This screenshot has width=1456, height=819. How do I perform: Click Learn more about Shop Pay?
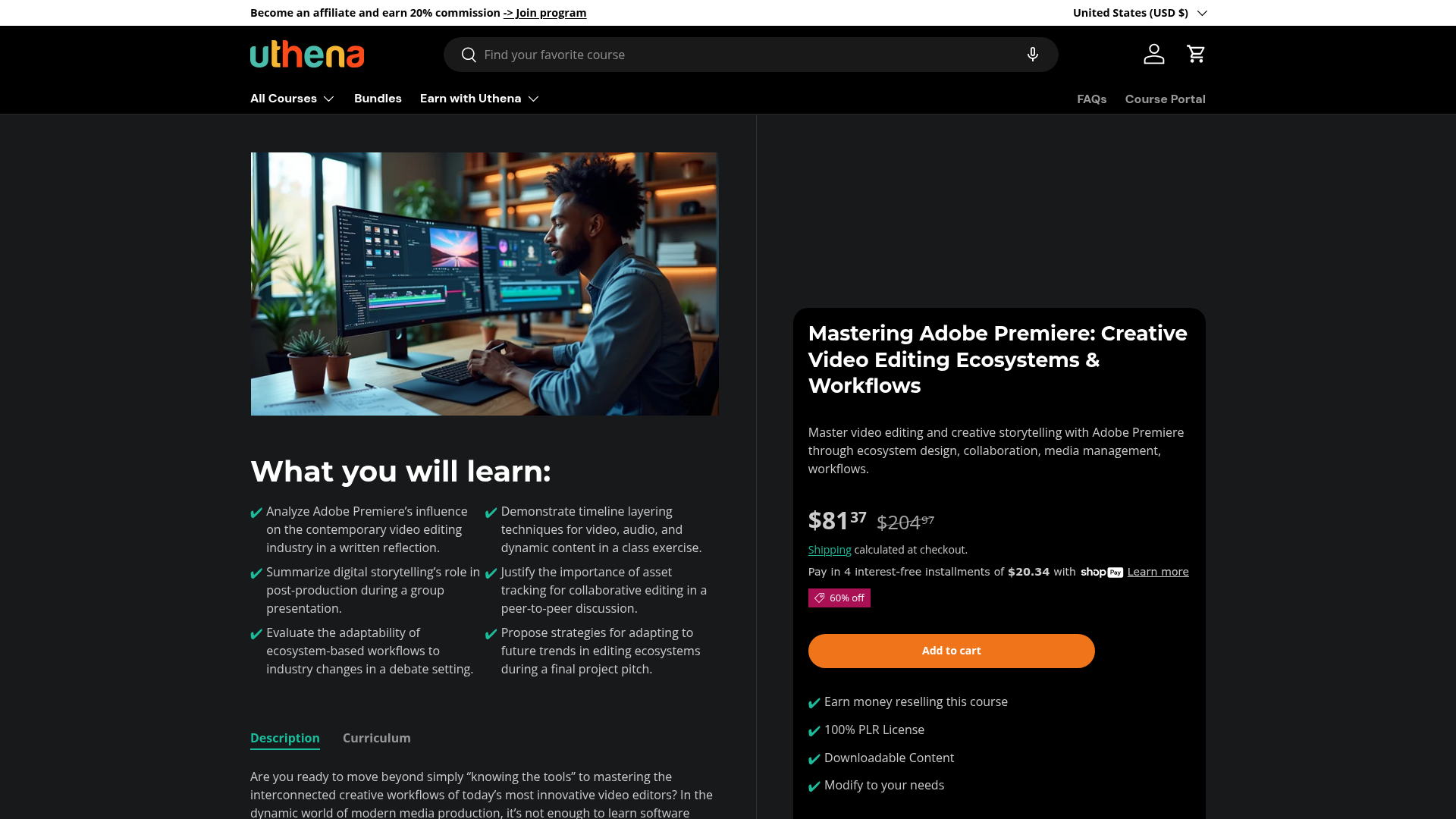(1158, 572)
